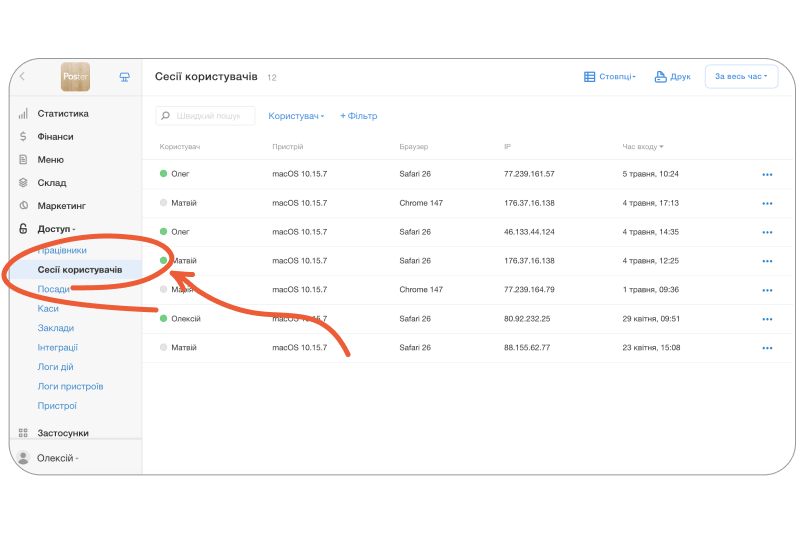The width and height of the screenshot is (800, 533).
Task: Click the IP column header
Action: (507, 146)
